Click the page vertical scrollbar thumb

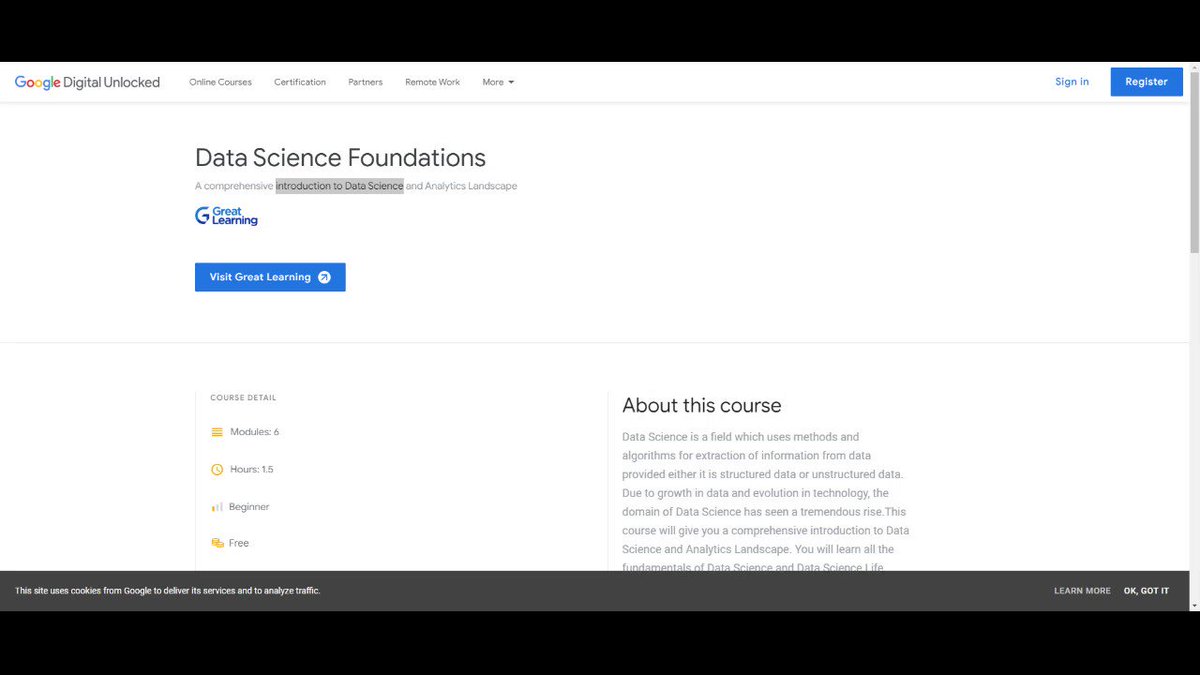click(1194, 163)
